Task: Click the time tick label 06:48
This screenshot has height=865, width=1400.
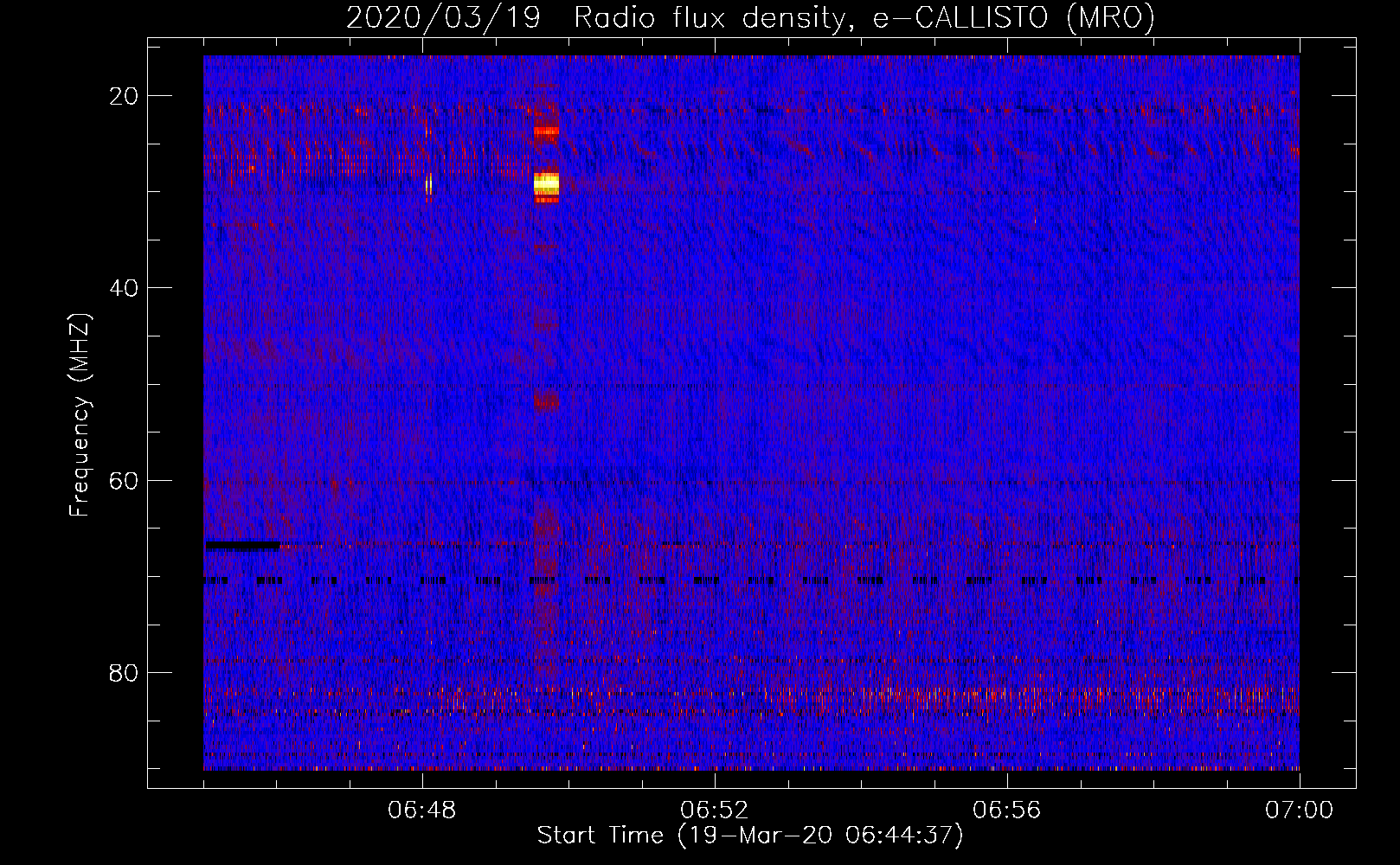Action: coord(422,811)
